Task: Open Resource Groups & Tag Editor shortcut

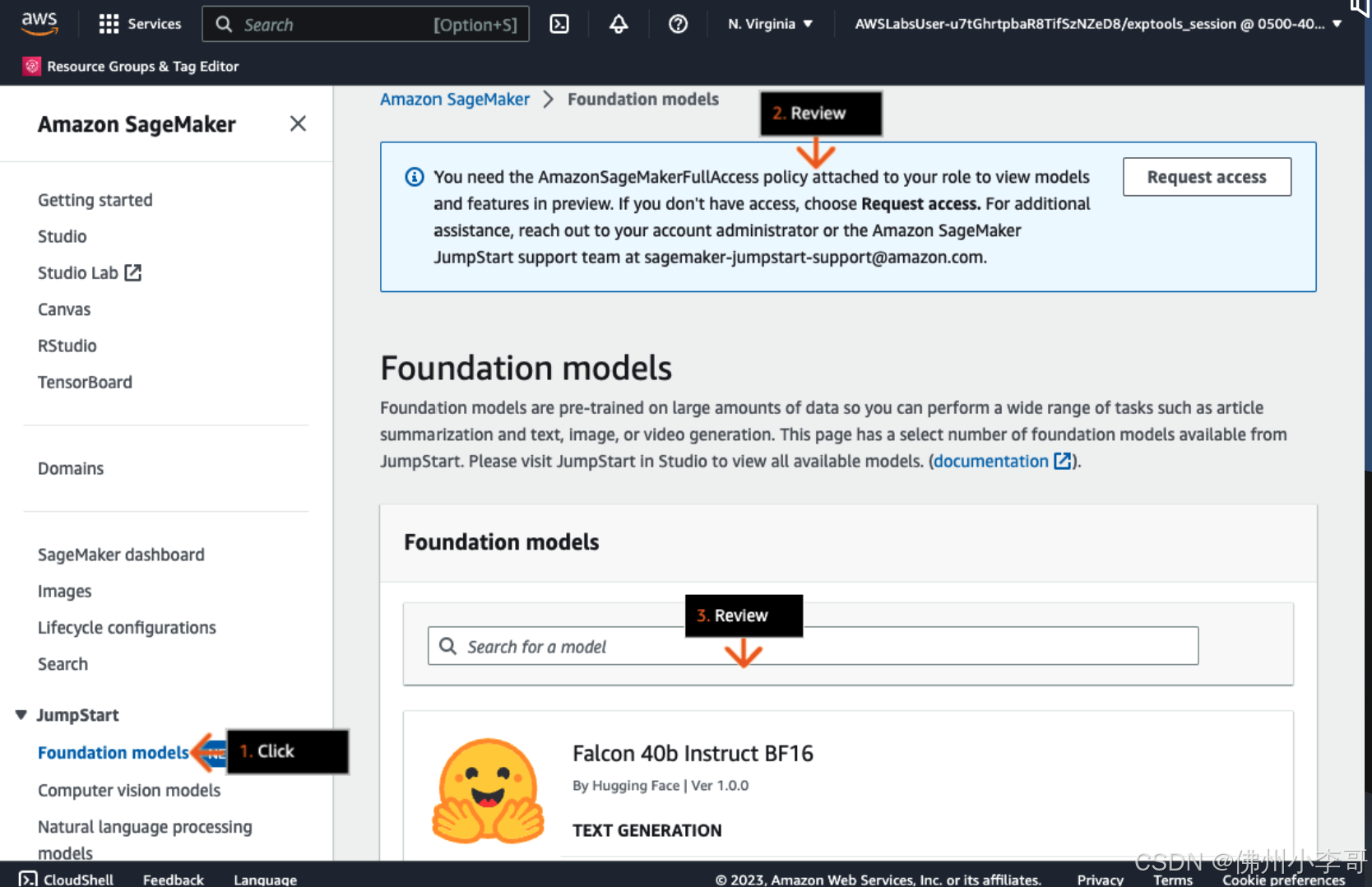Action: (x=131, y=66)
